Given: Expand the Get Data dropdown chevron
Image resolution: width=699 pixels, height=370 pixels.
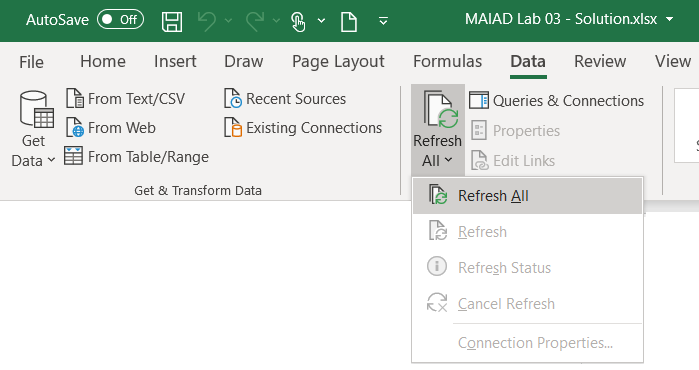Looking at the screenshot, I should coord(51,160).
